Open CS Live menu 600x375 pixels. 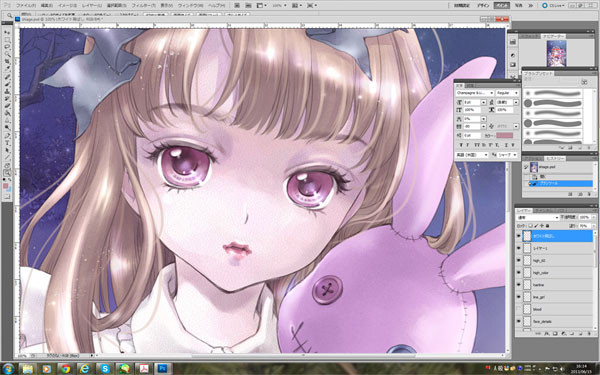click(x=553, y=6)
